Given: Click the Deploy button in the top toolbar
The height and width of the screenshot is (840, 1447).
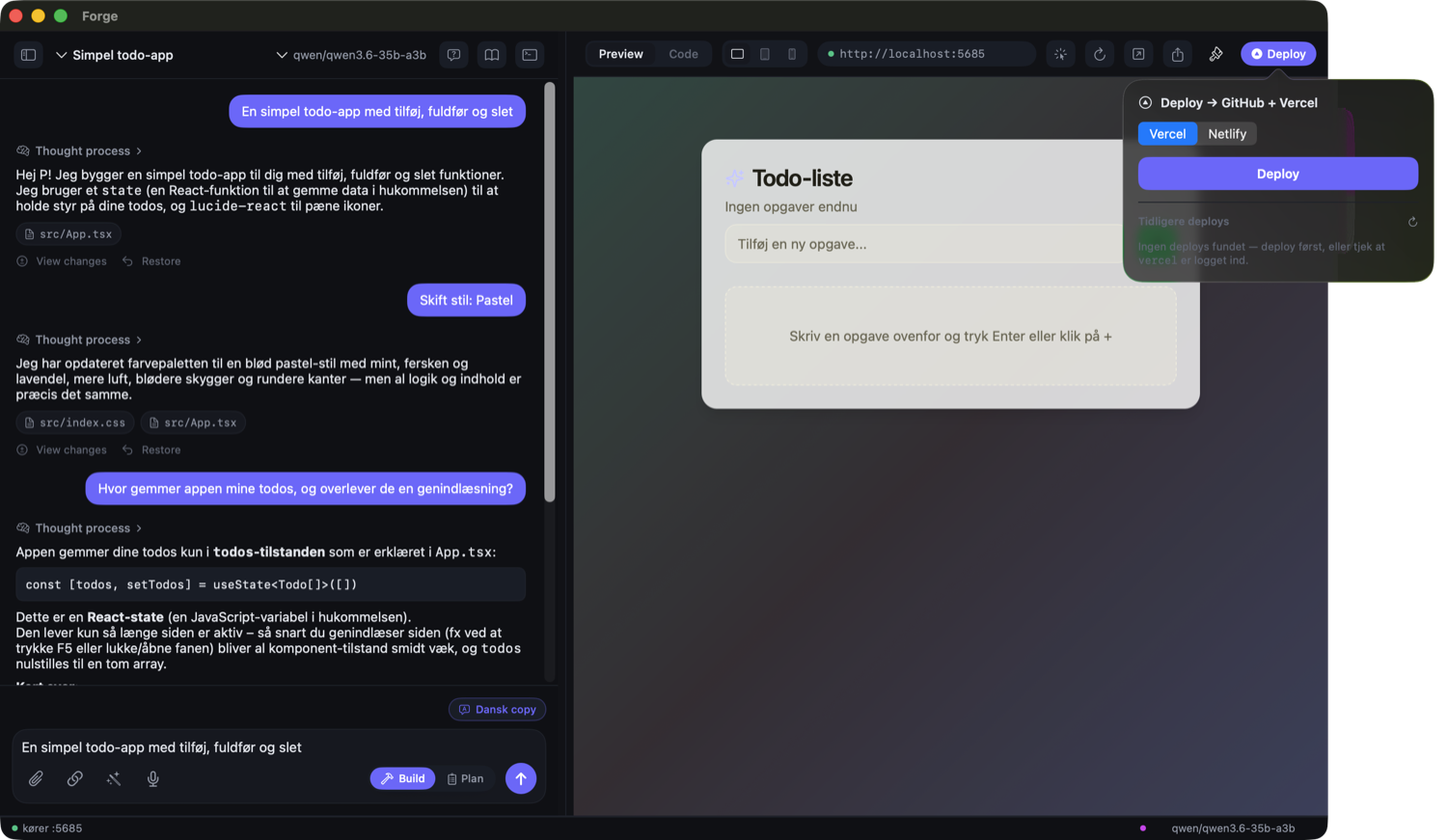Looking at the screenshot, I should 1278,54.
